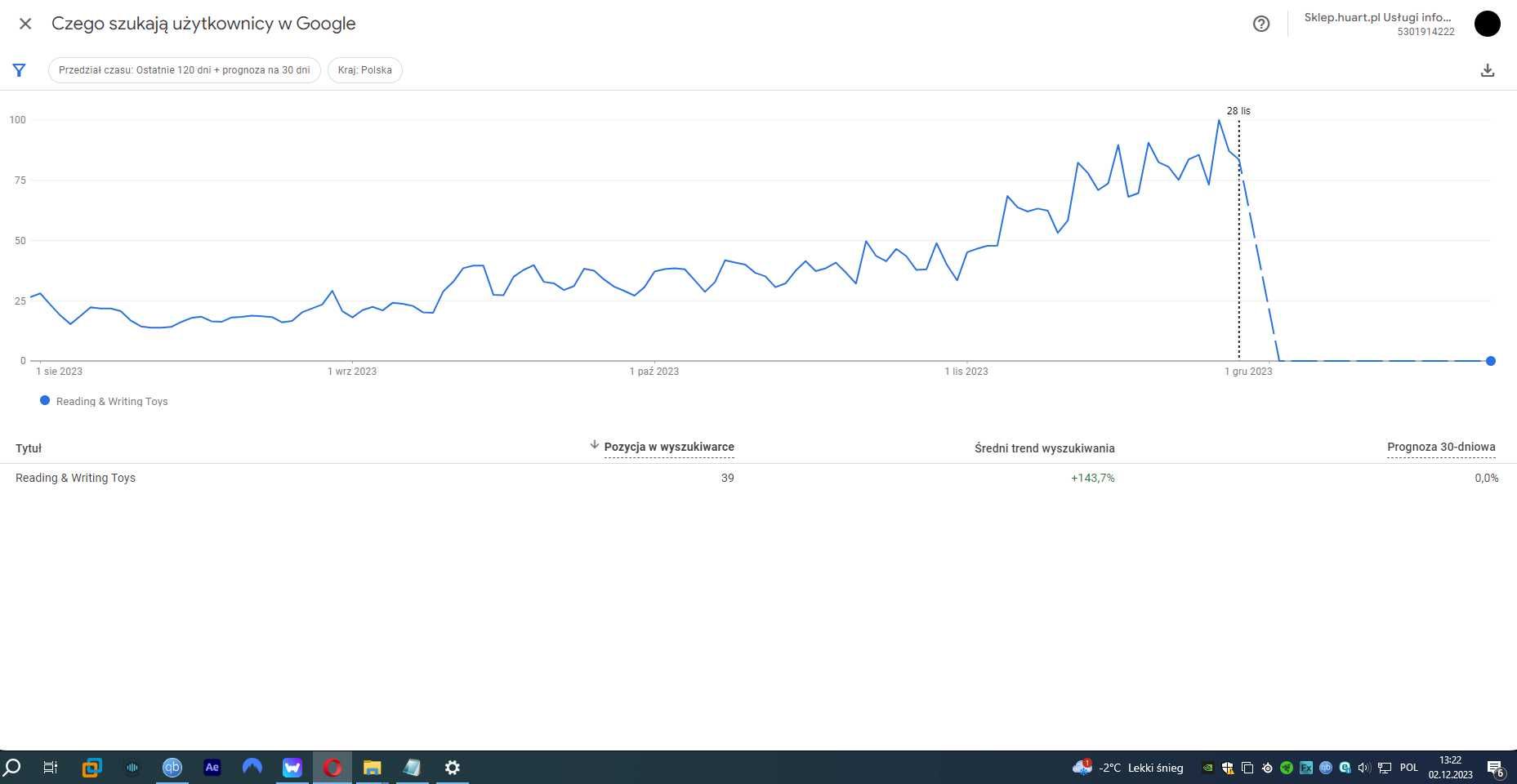
Task: Open File Explorer from the taskbar
Action: tap(372, 768)
